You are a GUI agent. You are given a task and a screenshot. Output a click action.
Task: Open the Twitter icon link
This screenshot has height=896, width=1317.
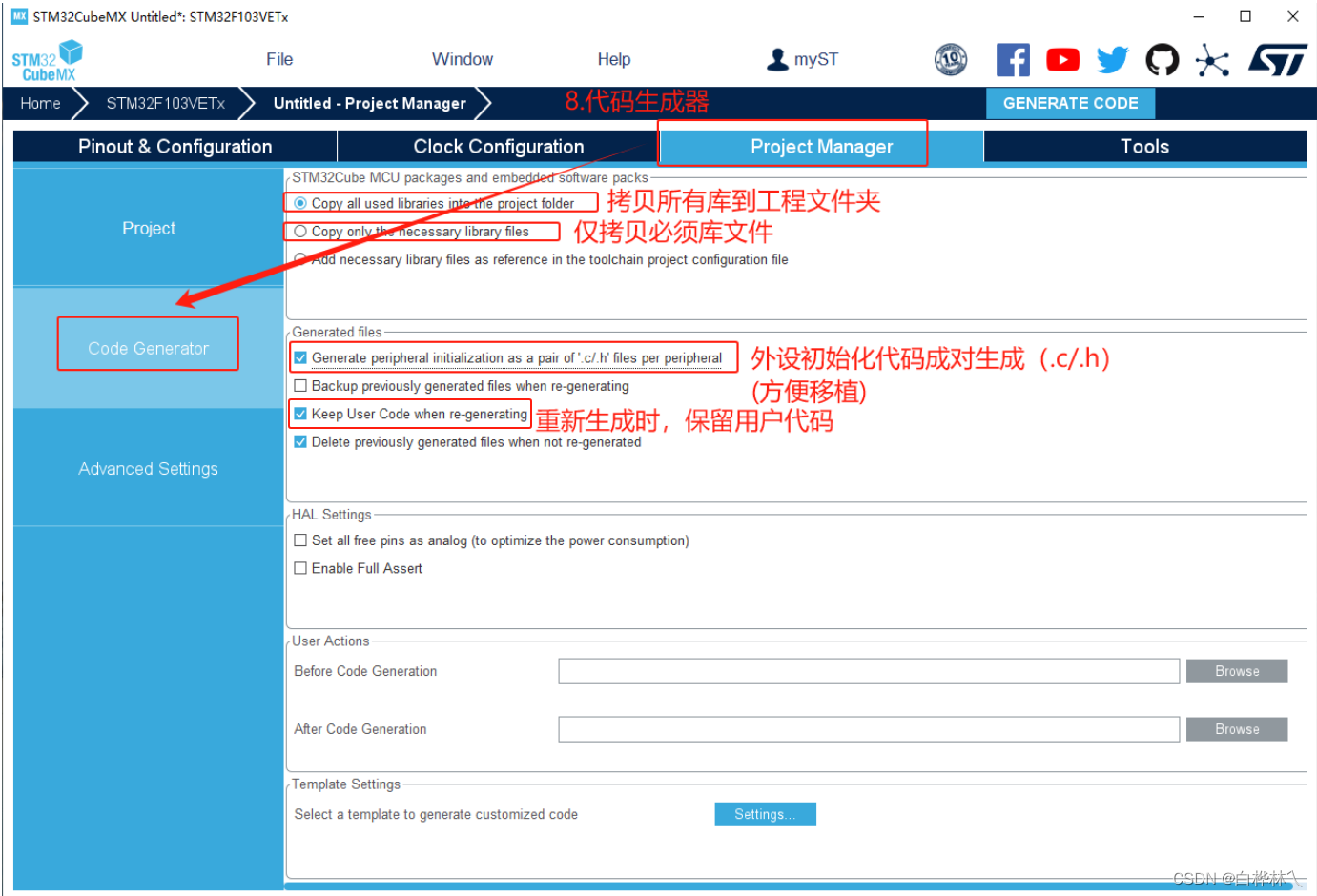click(1112, 60)
